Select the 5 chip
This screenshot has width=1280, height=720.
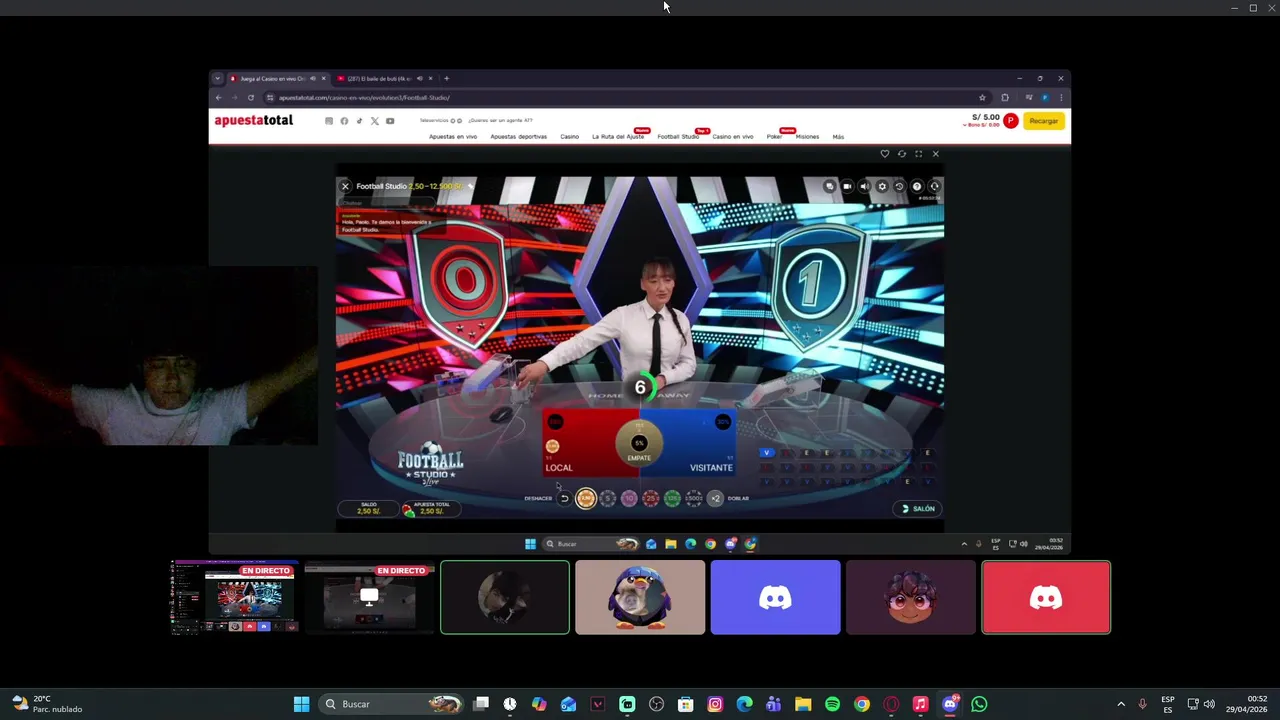[608, 498]
